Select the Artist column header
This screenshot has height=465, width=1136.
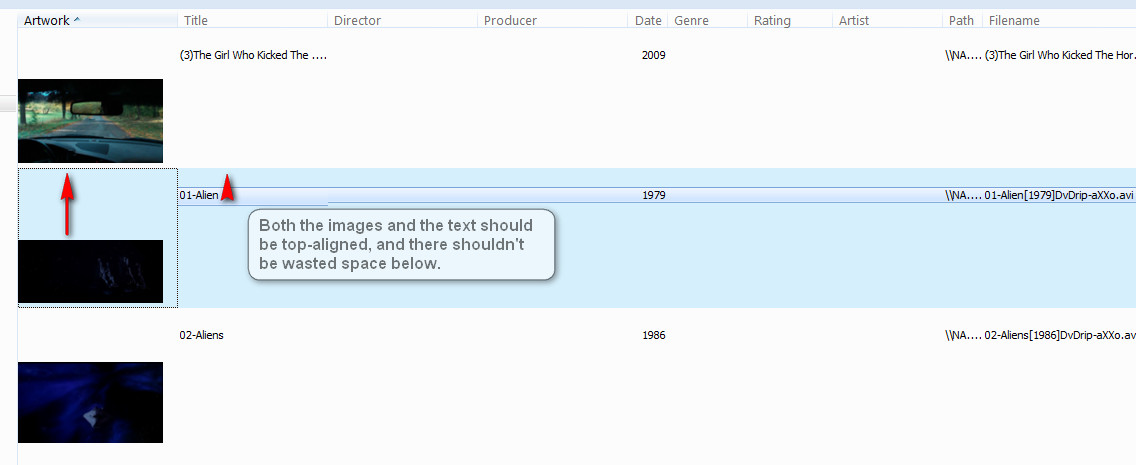[x=854, y=20]
